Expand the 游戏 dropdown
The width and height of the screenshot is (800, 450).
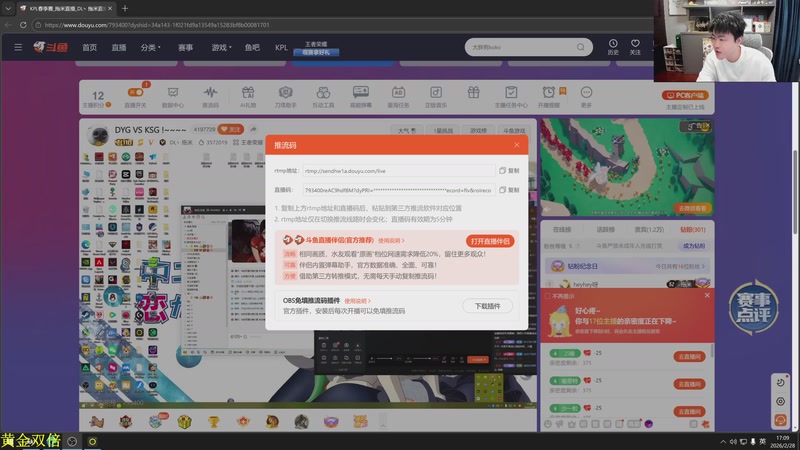coord(221,47)
